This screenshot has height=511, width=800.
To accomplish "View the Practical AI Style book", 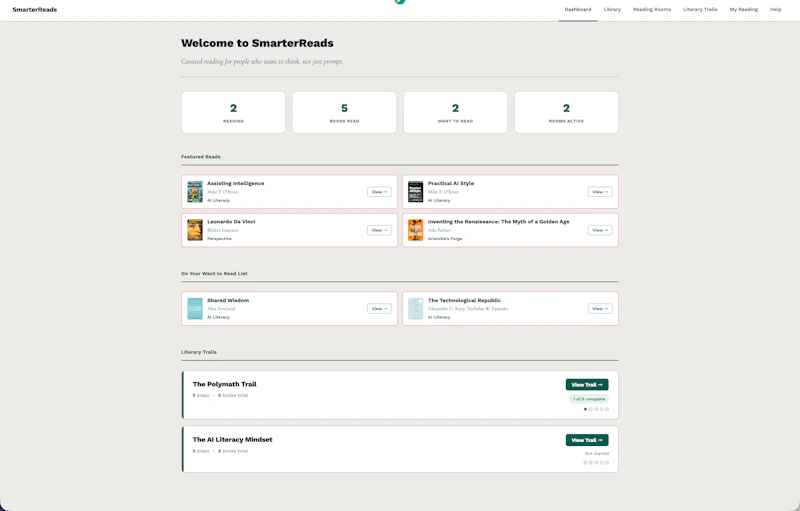I will tap(600, 192).
